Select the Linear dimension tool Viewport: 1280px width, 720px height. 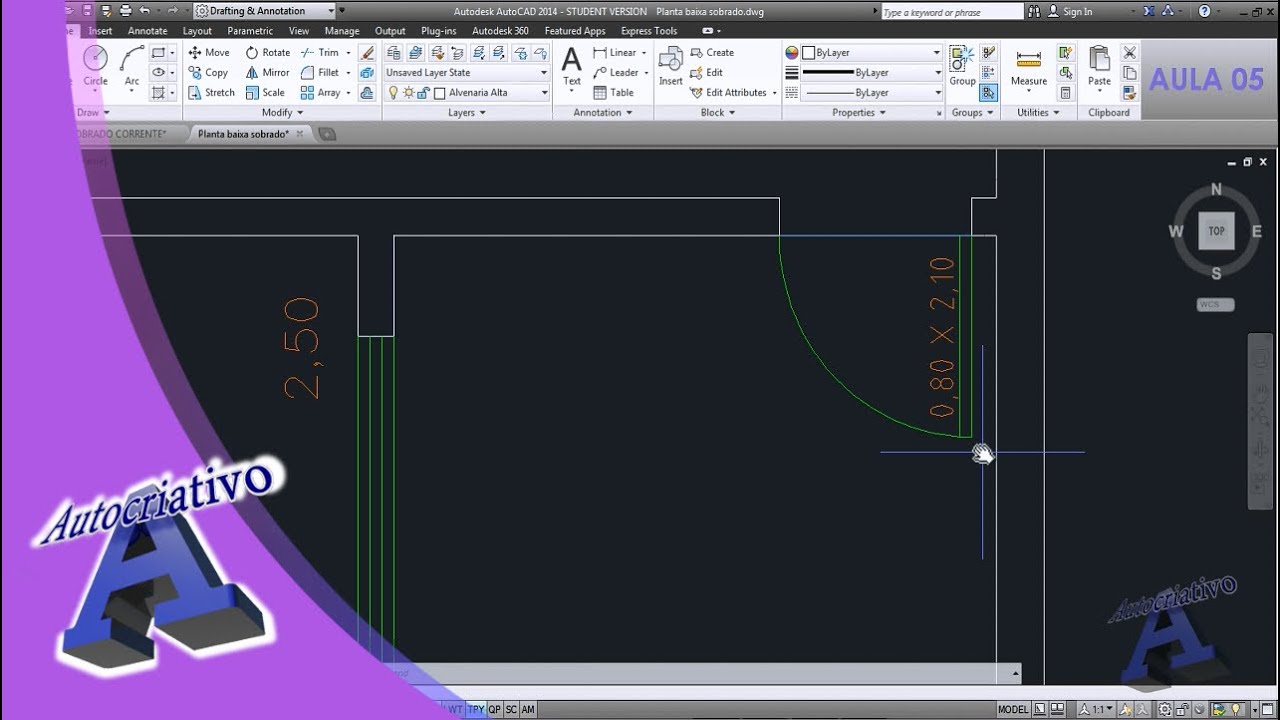click(x=614, y=52)
